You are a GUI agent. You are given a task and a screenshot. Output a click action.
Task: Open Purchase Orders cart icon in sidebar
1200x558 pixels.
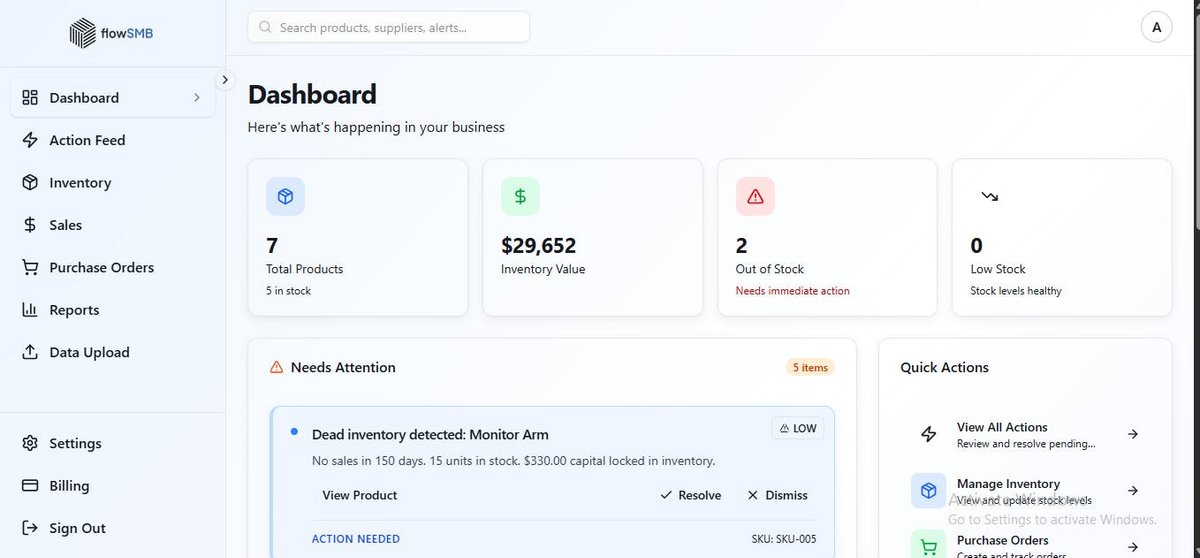pos(30,267)
